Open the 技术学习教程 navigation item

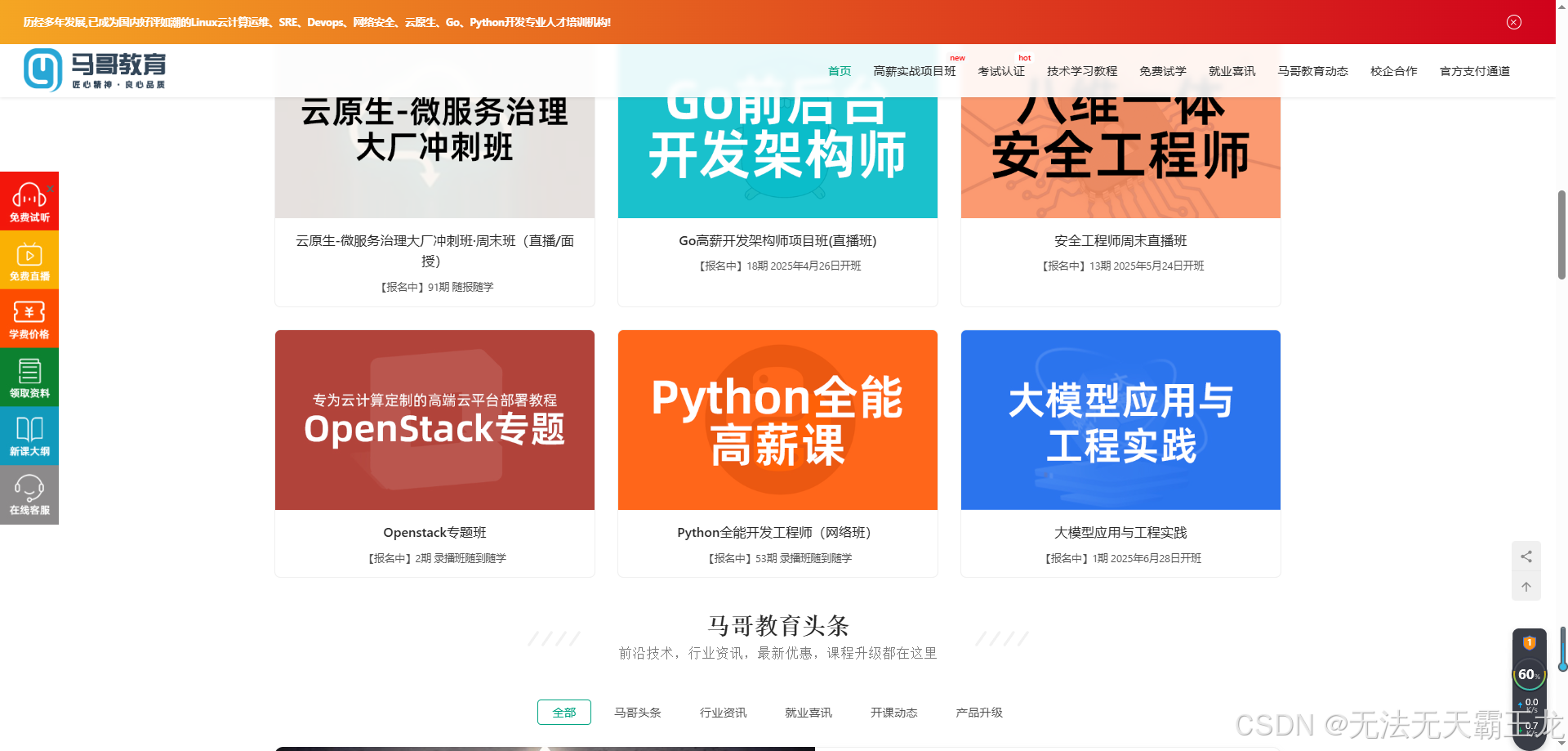click(1082, 71)
